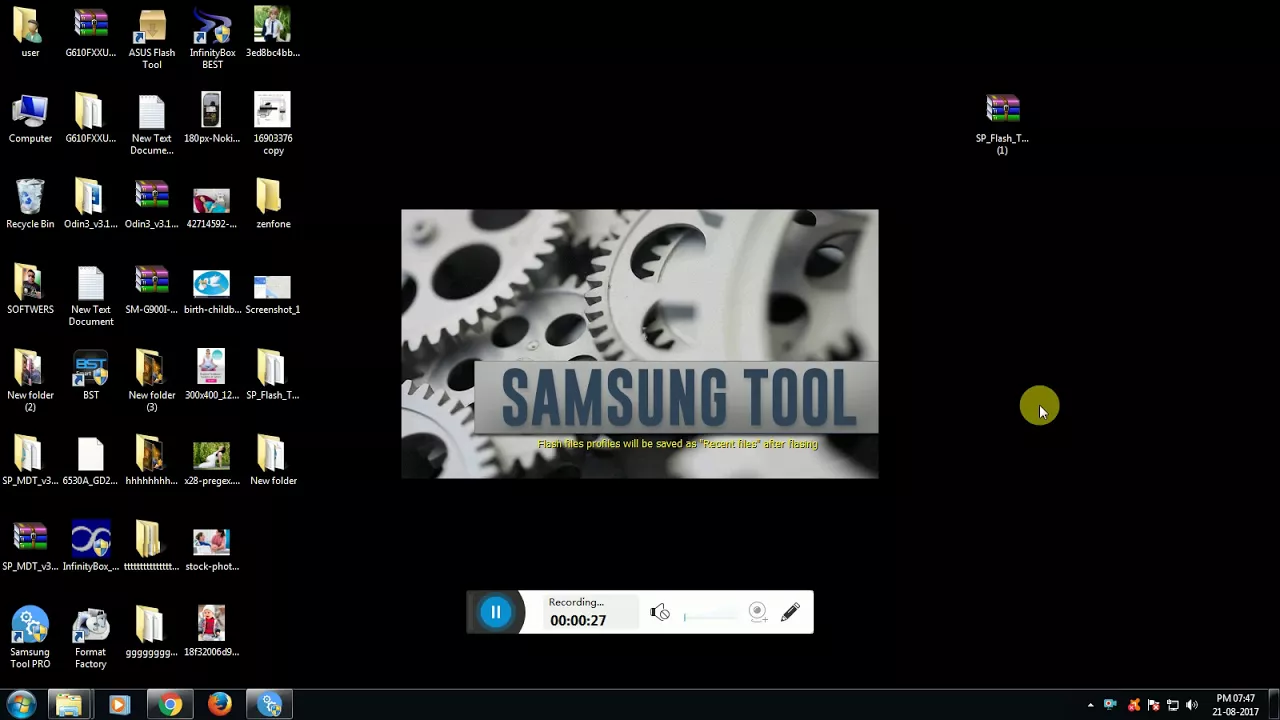Open the screen recorder tray icon
The height and width of the screenshot is (720, 1280).
point(1110,705)
